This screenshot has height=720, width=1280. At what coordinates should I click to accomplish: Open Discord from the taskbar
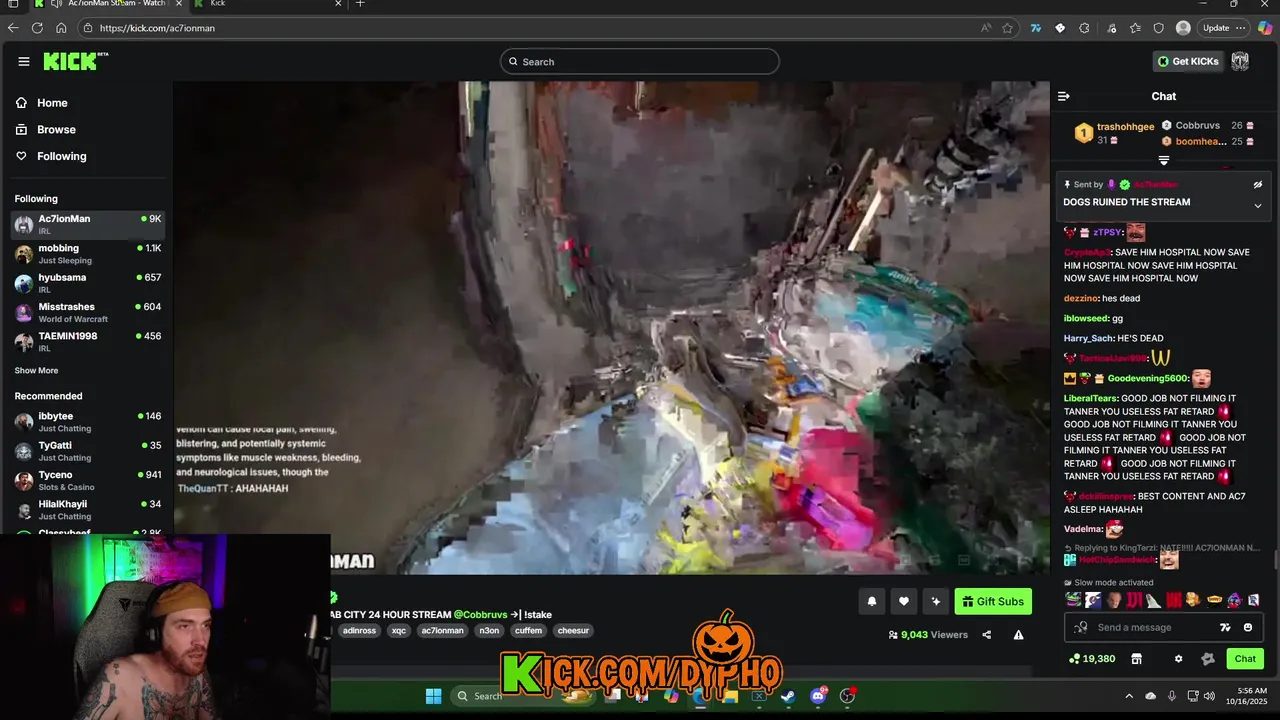(x=818, y=696)
